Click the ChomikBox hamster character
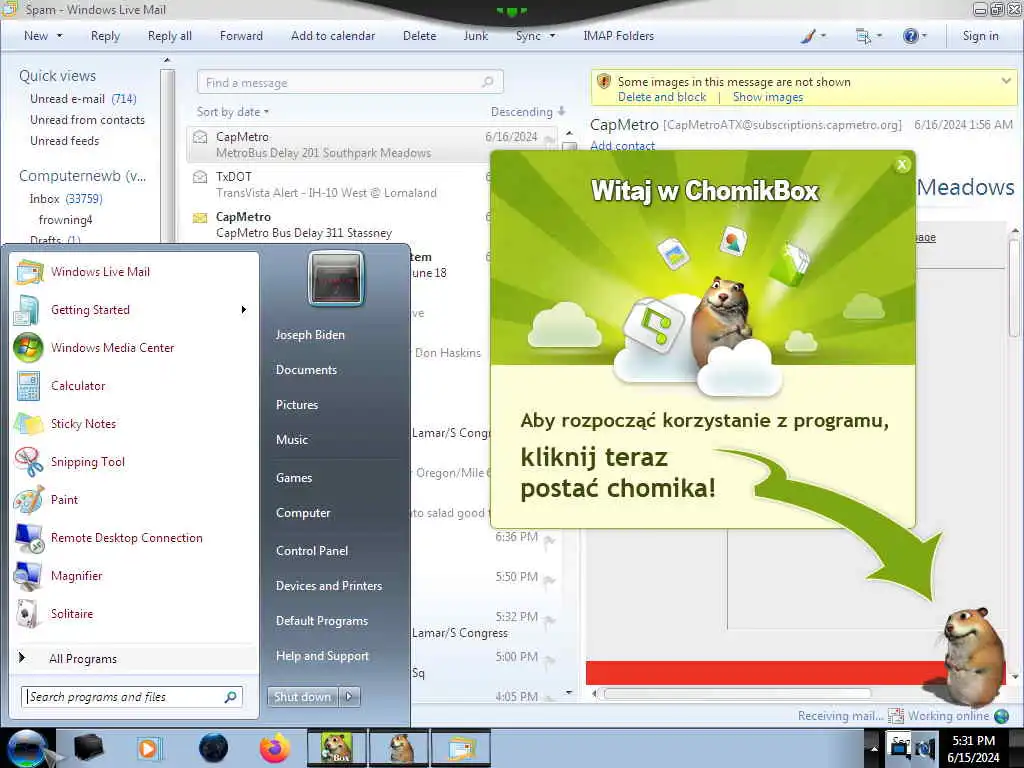The height and width of the screenshot is (768, 1024). (972, 656)
